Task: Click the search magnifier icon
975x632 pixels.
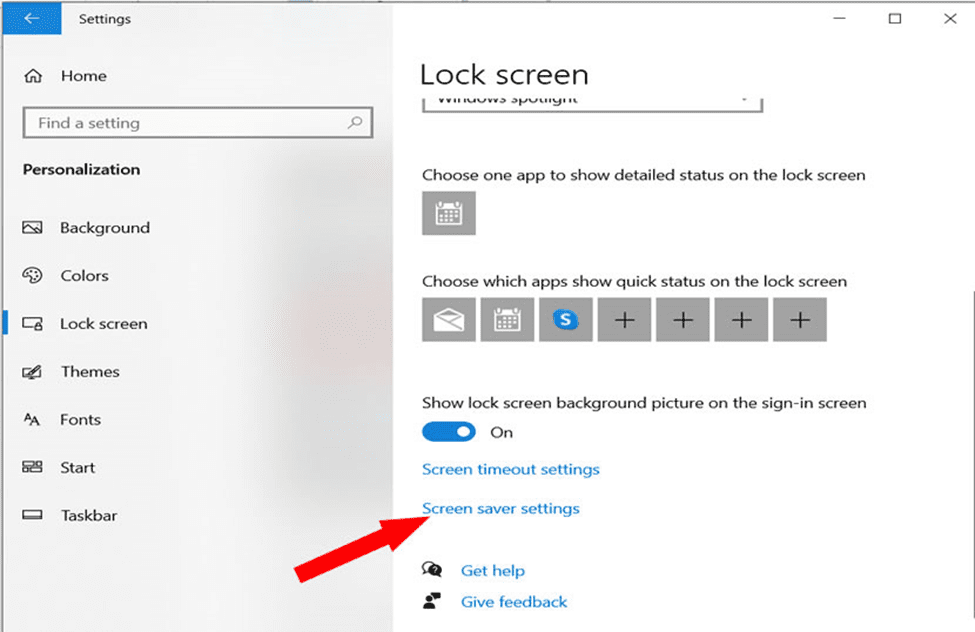Action: pyautogui.click(x=354, y=123)
